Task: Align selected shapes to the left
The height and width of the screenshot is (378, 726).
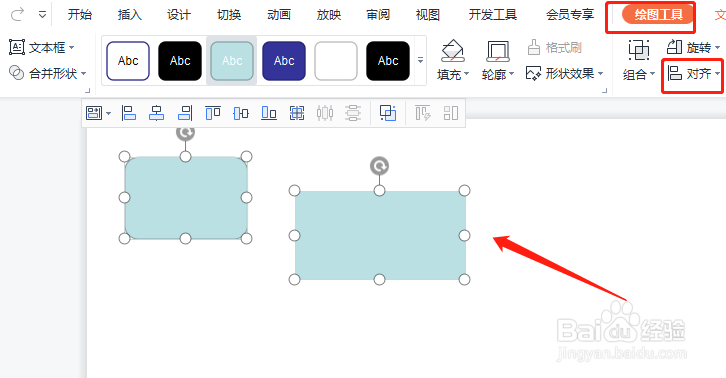Action: pos(128,113)
